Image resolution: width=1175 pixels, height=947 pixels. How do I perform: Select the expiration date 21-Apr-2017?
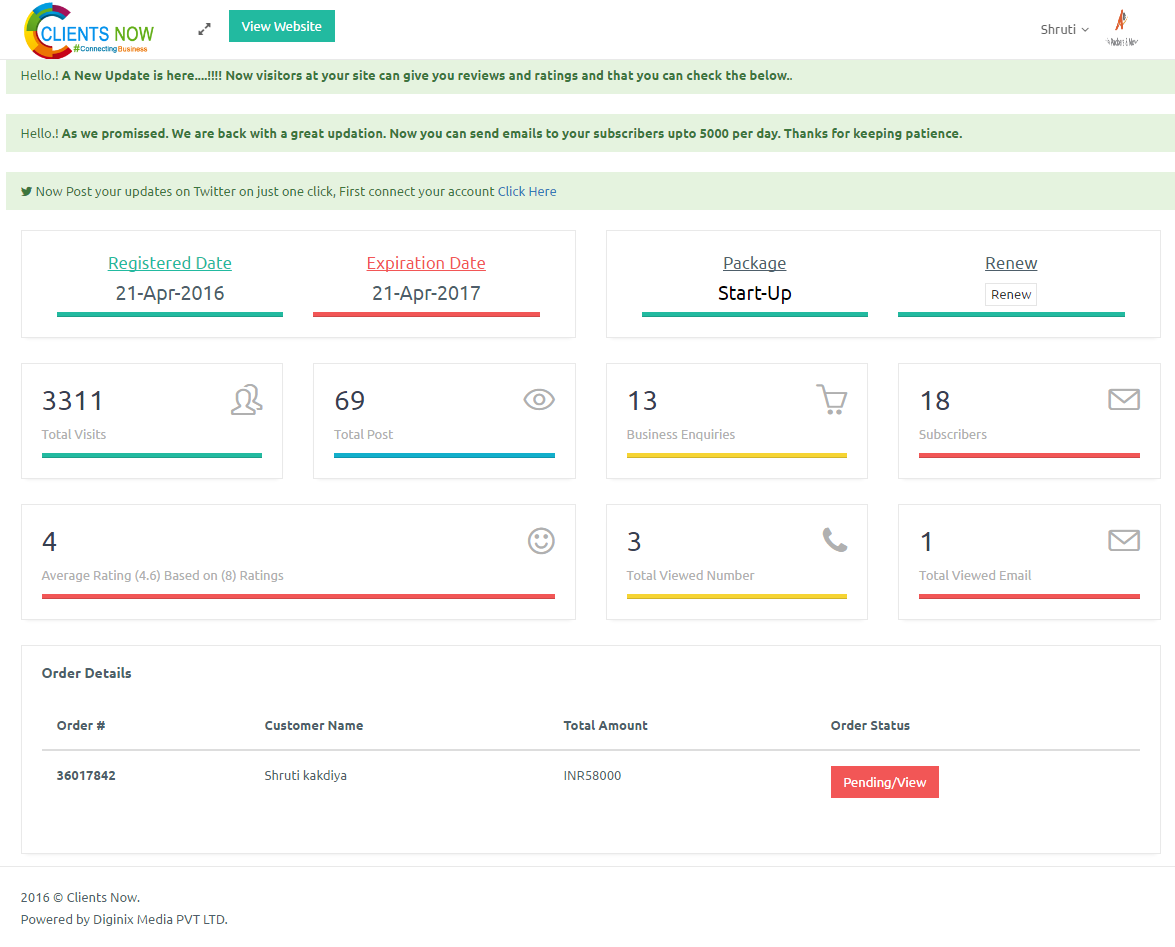click(426, 293)
